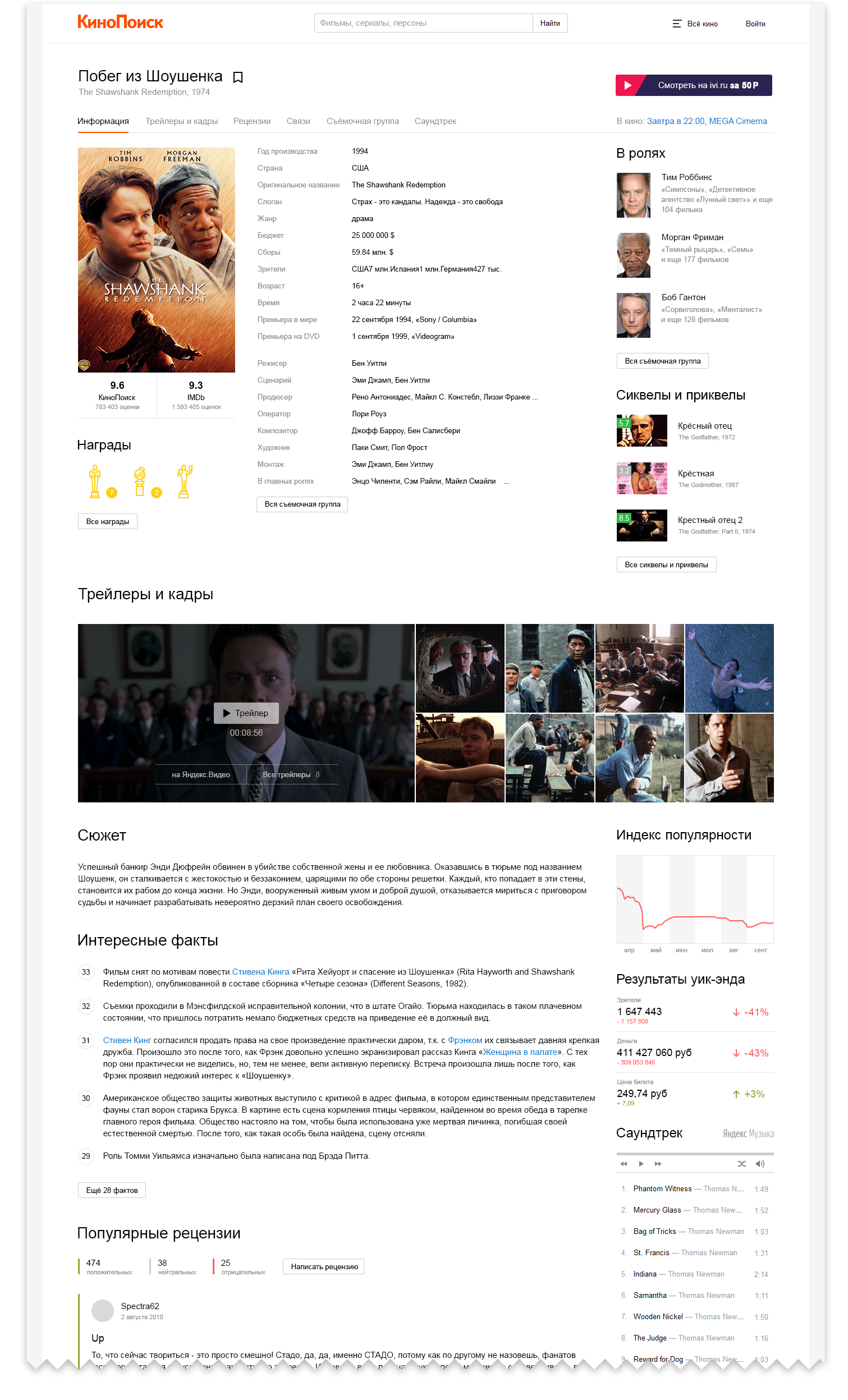Click Написать рецензию button
This screenshot has width=848, height=1400.
point(324,1266)
